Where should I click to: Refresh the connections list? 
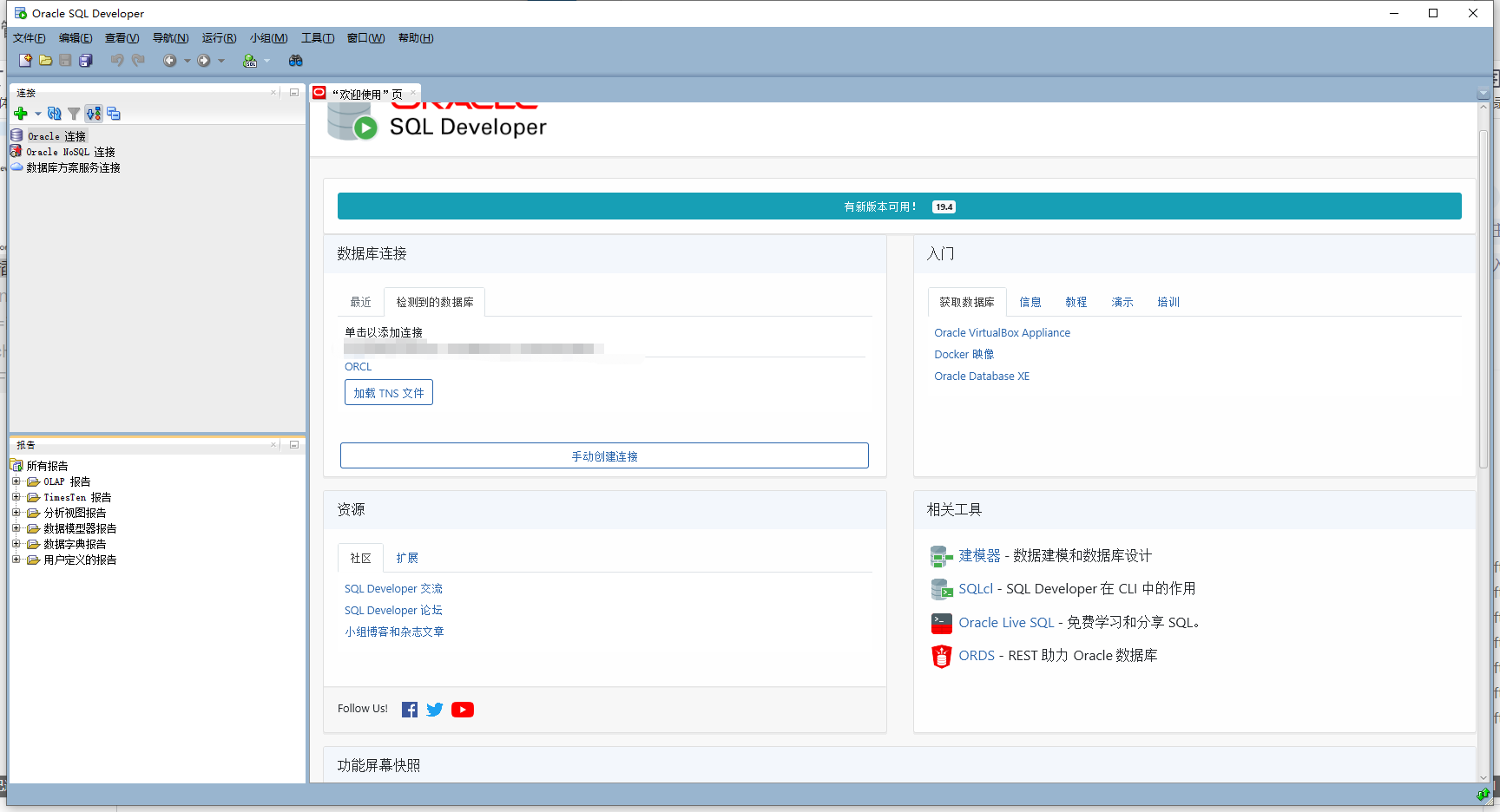point(55,114)
